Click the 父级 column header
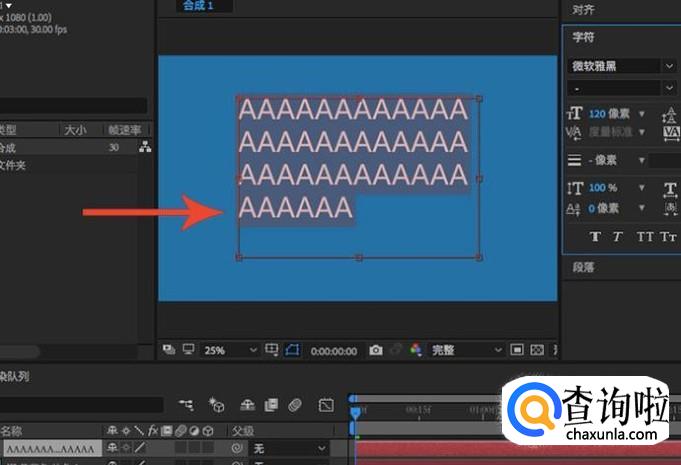The image size is (681, 465). 243,431
